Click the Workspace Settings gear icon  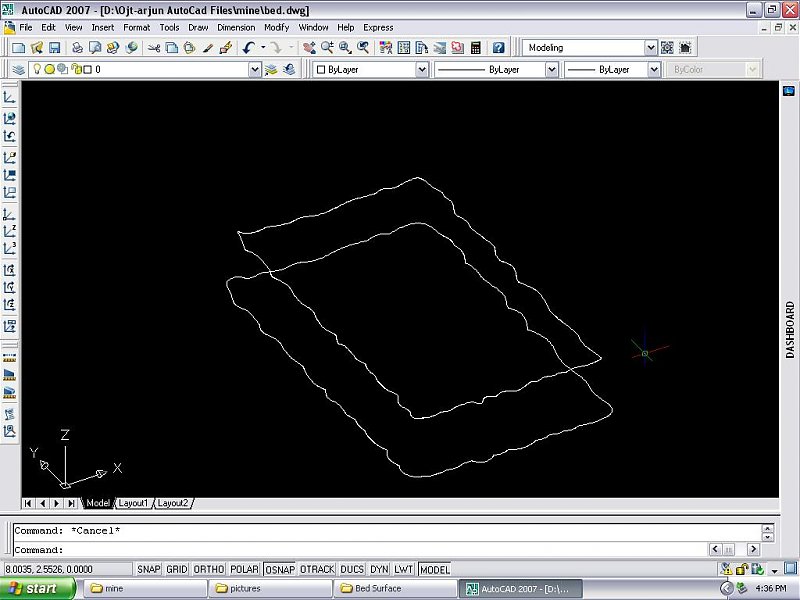click(667, 48)
